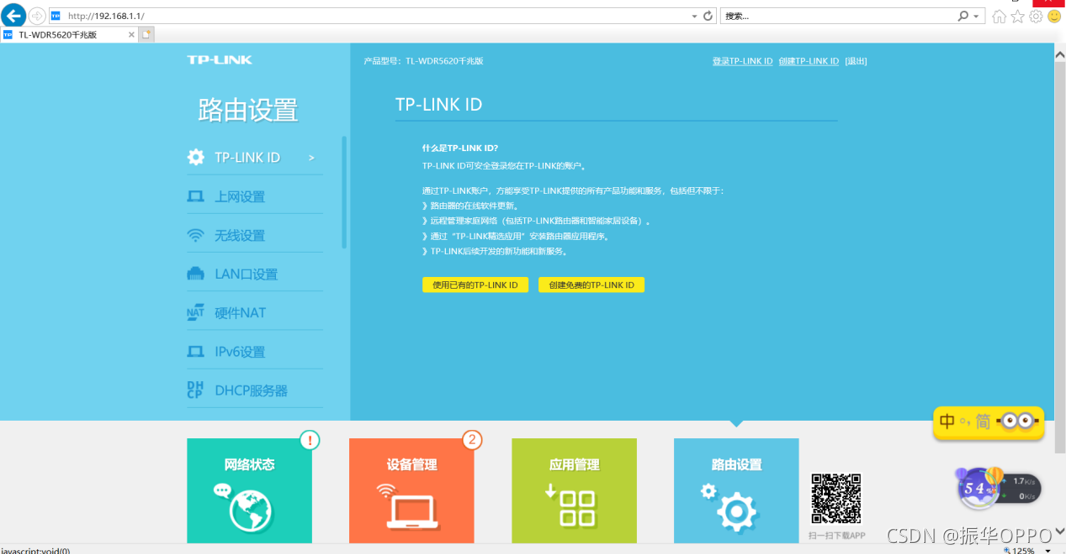Open favorites star icon

pos(1017,16)
